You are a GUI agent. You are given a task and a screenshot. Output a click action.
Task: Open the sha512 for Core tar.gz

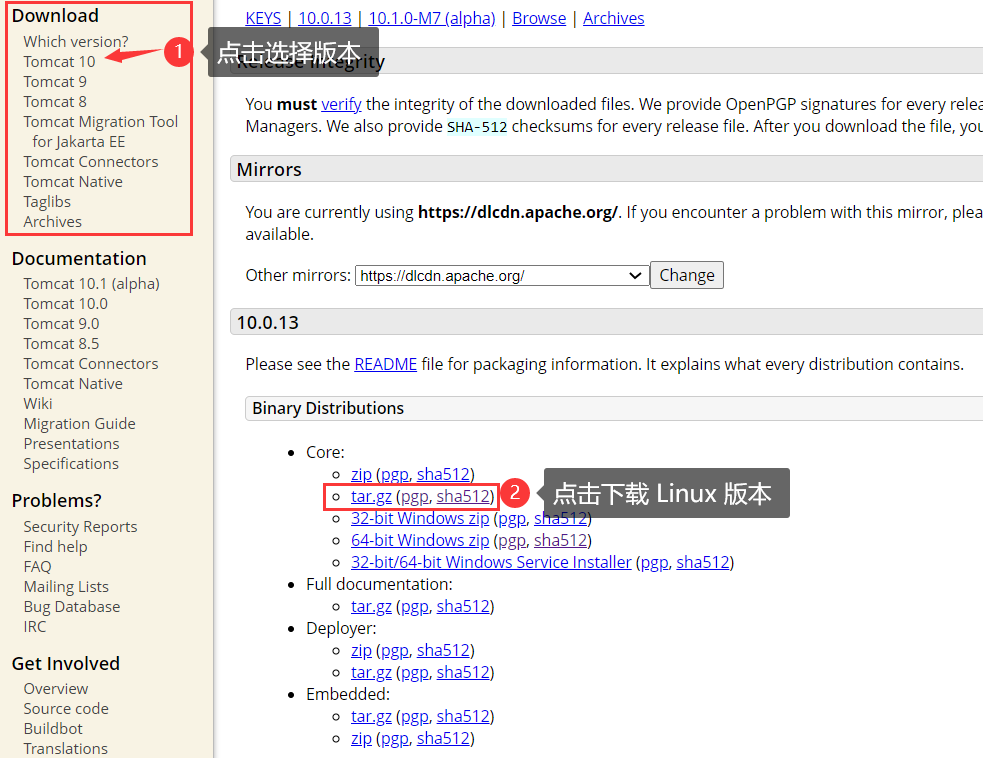coord(463,496)
